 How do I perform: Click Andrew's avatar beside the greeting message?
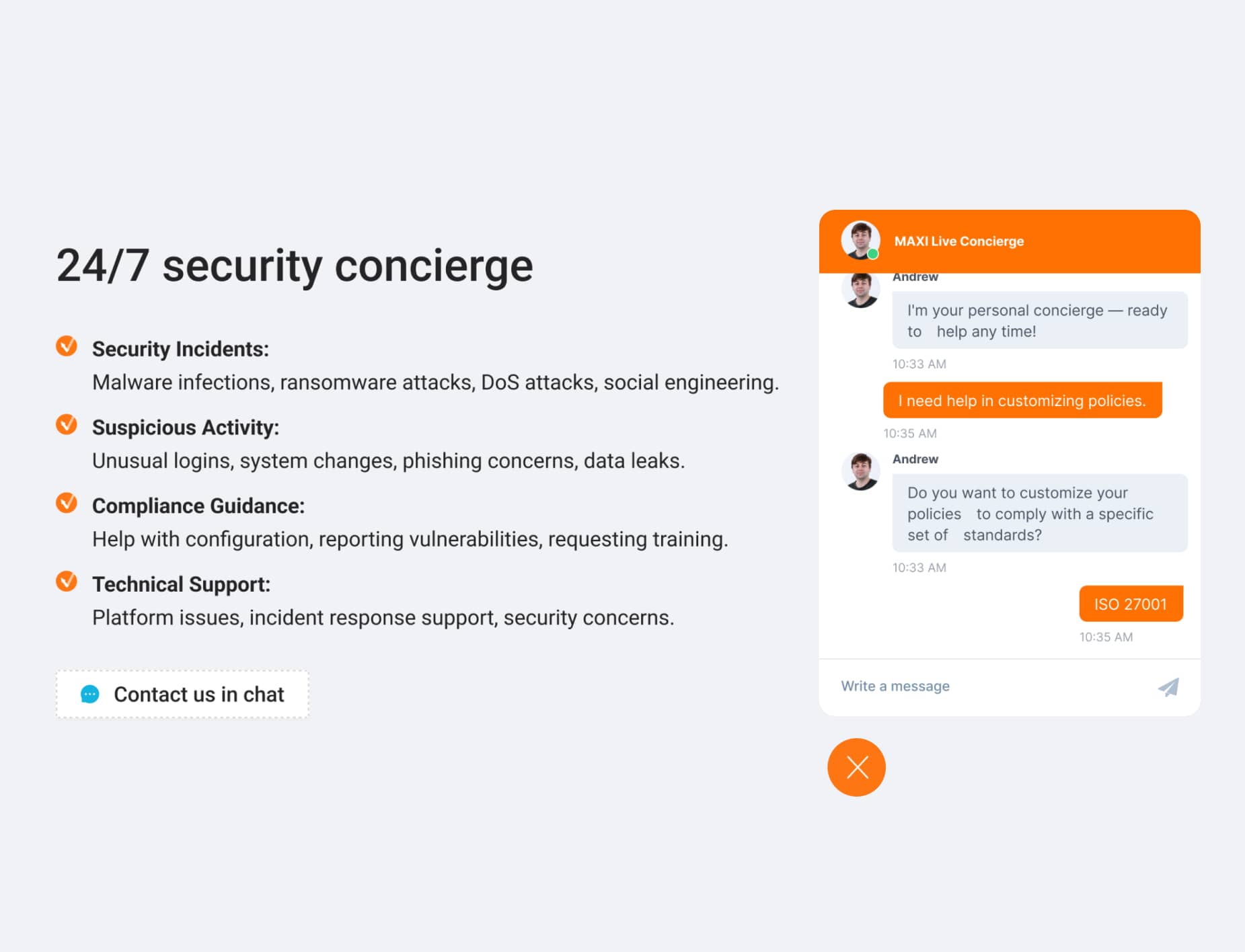[x=860, y=290]
